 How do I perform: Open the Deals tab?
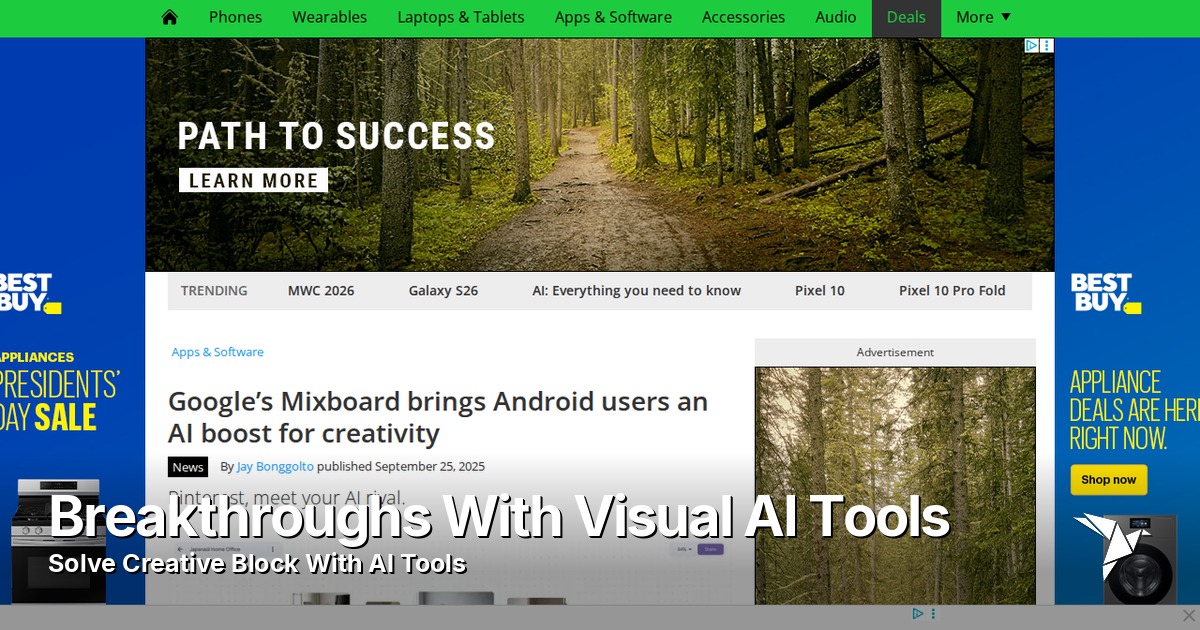pos(906,17)
